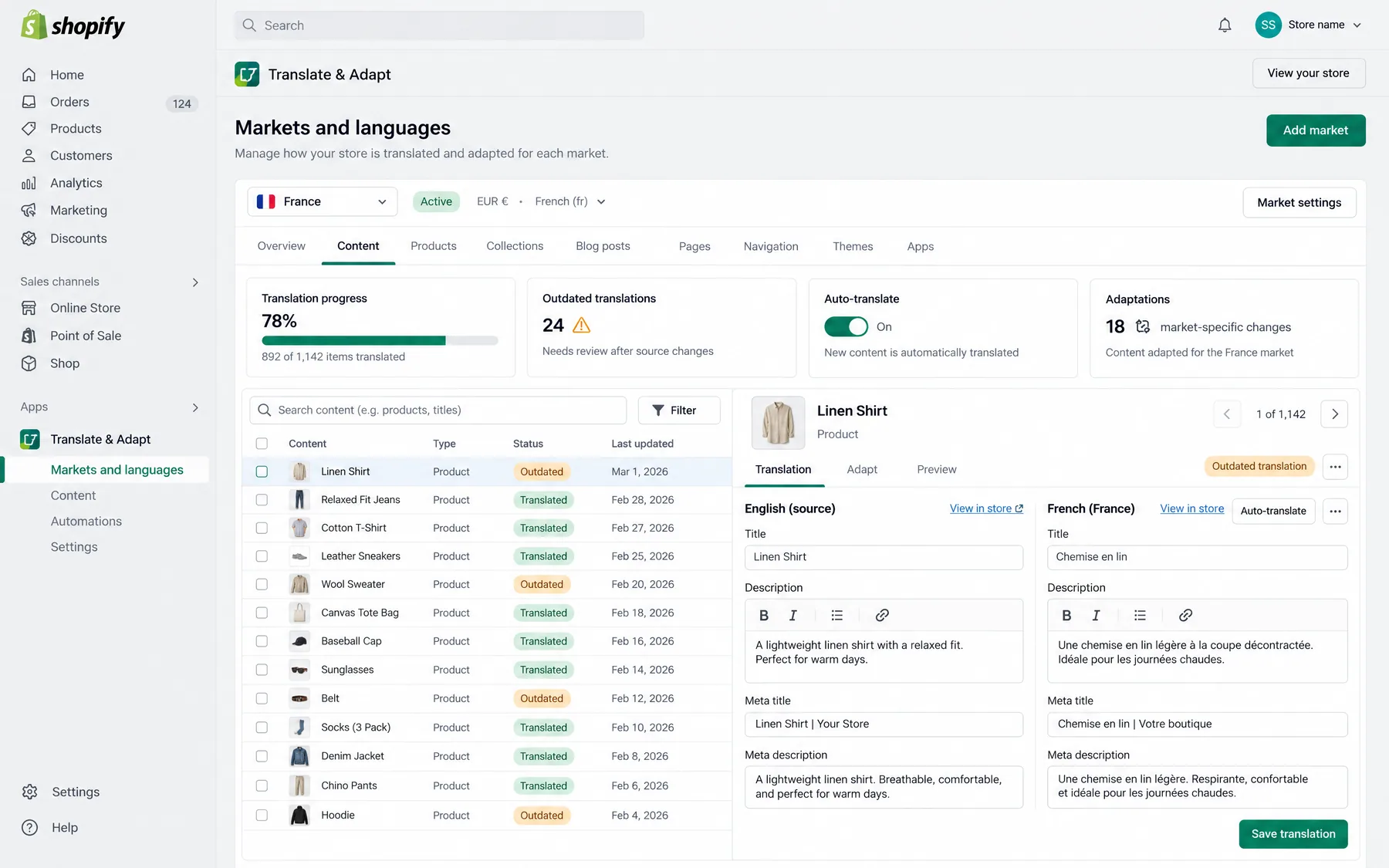Click the adaptations market-specific icon
Viewport: 1389px width, 868px height.
[x=1143, y=327]
